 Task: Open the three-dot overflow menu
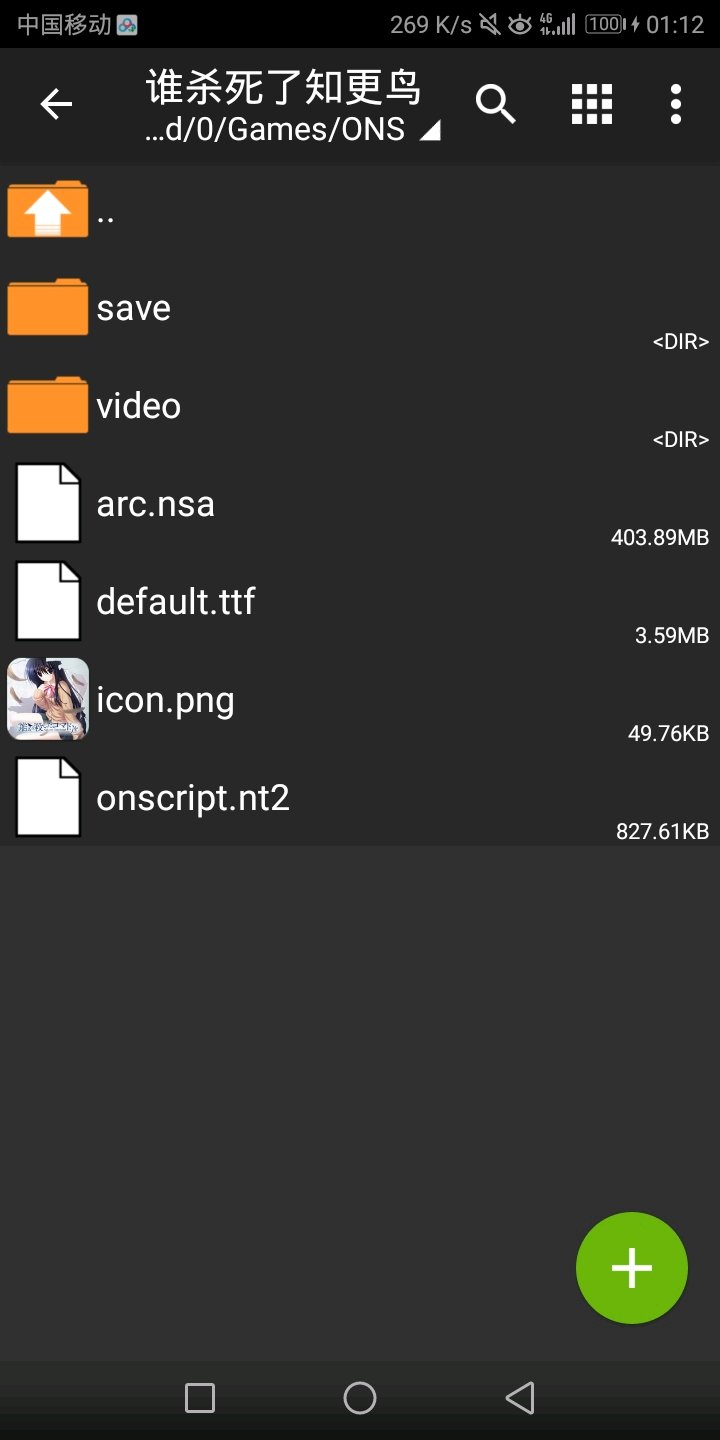pyautogui.click(x=676, y=104)
